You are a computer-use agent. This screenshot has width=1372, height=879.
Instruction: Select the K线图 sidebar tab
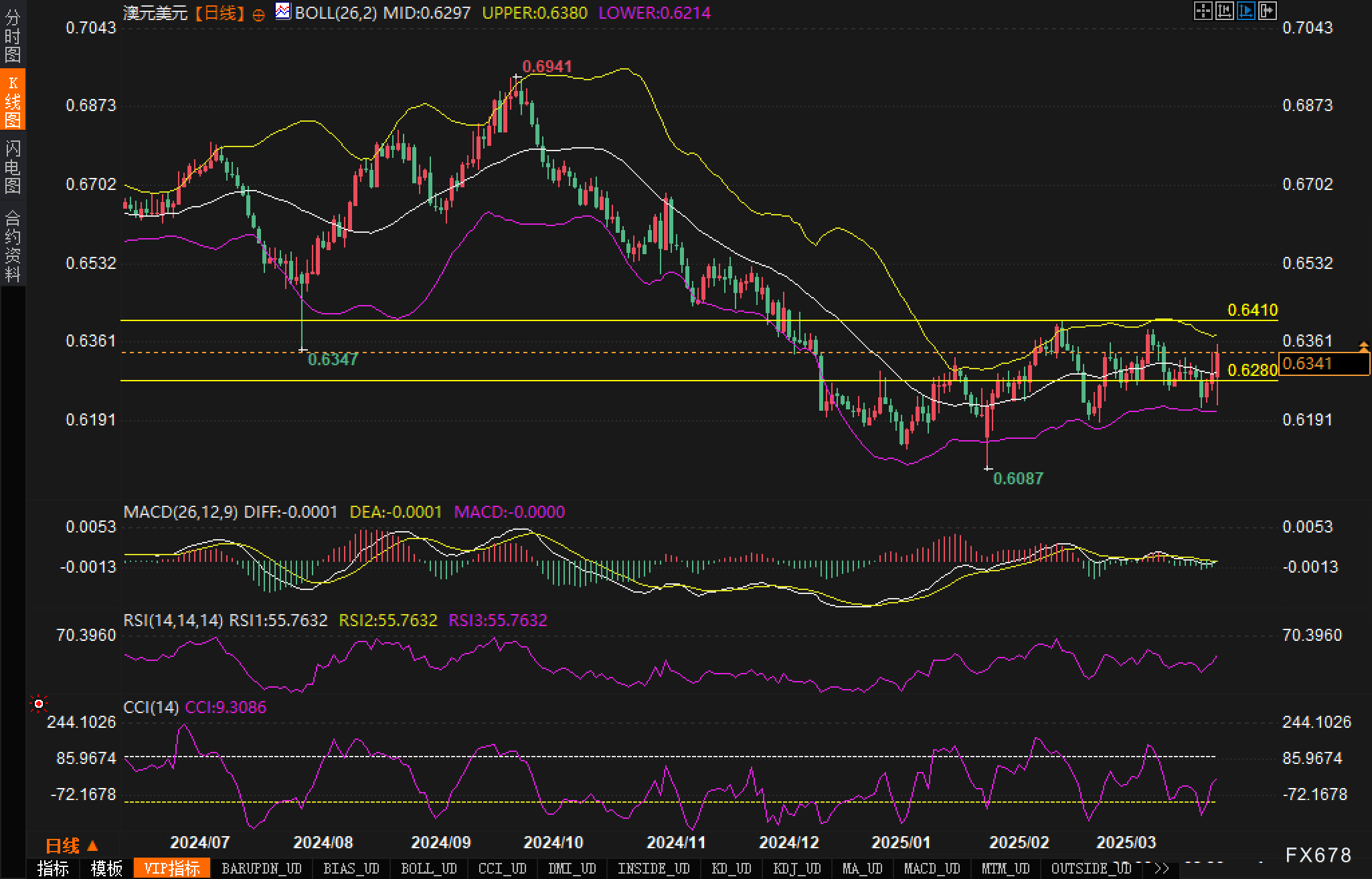(x=13, y=100)
